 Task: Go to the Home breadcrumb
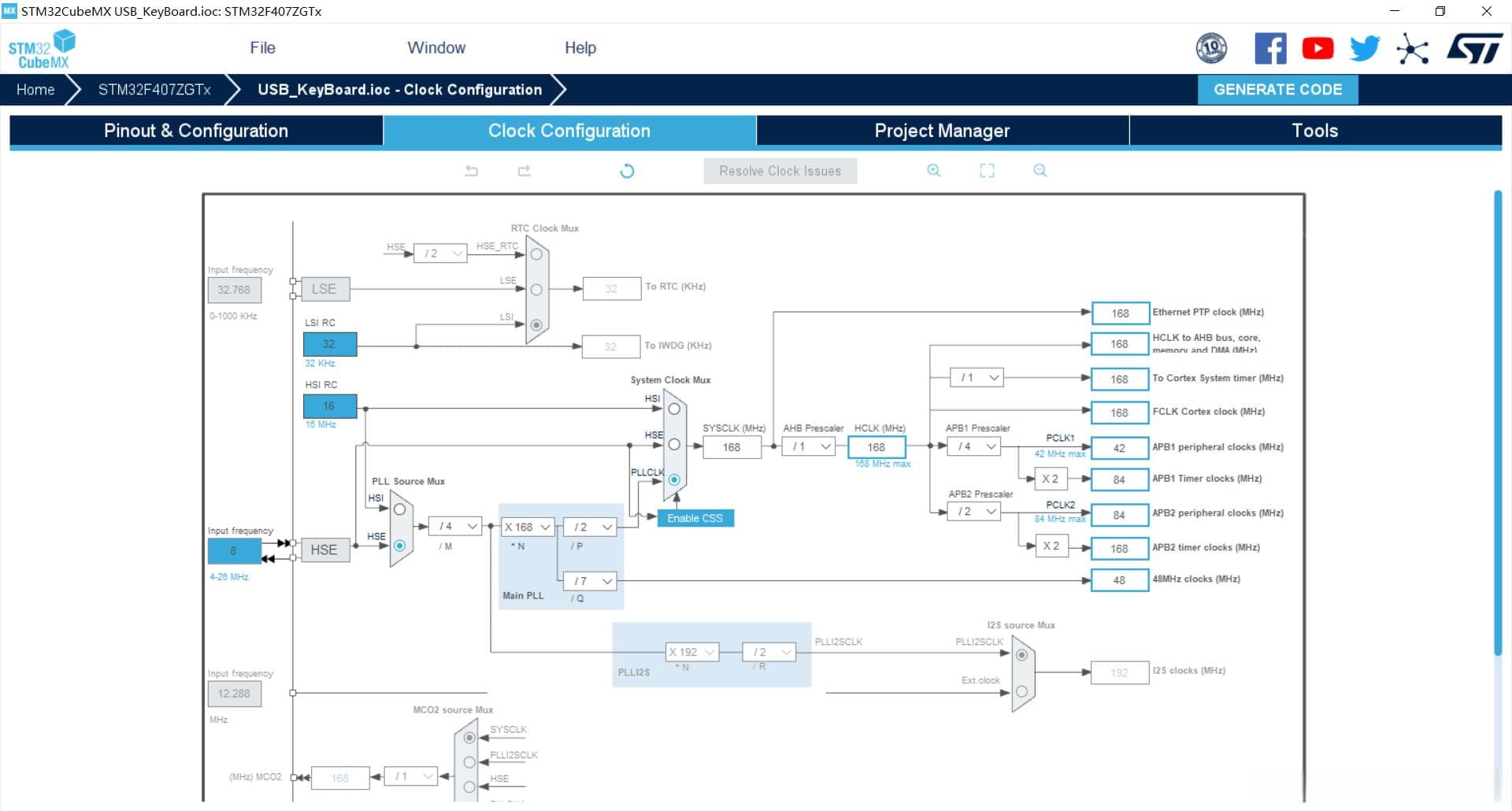(35, 90)
